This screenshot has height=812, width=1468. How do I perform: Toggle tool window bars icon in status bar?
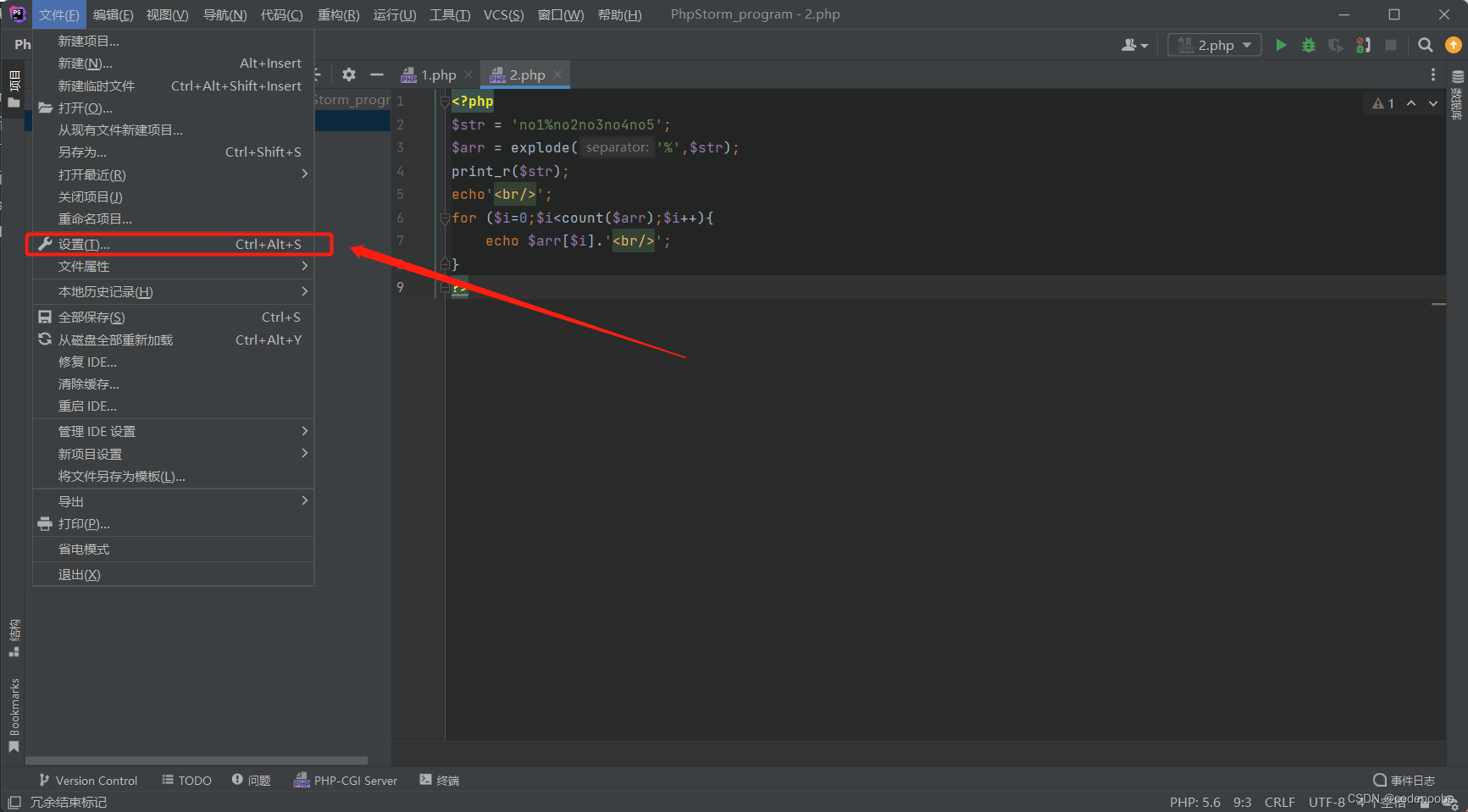[14, 802]
